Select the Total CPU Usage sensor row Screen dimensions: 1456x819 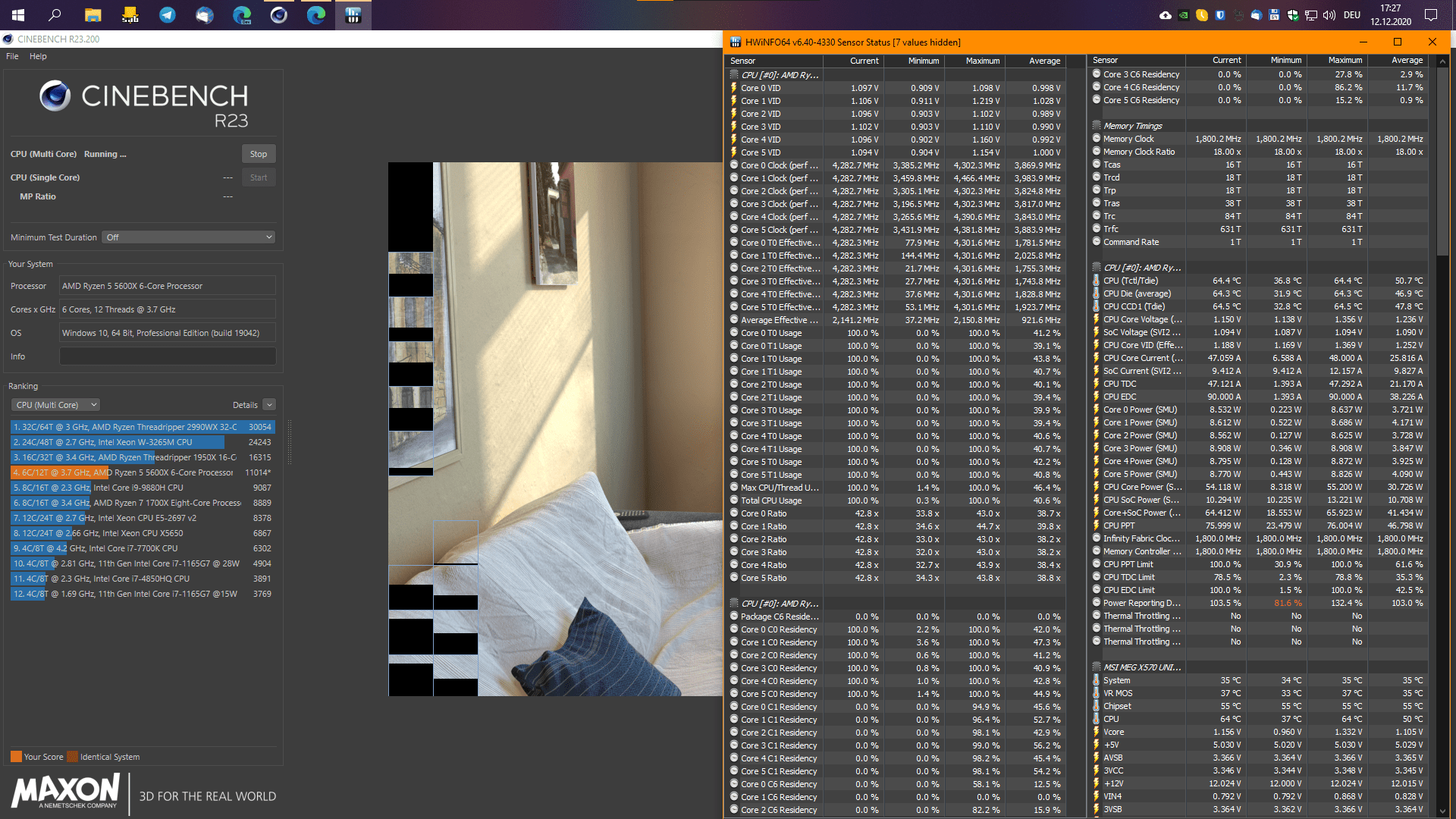pos(896,500)
